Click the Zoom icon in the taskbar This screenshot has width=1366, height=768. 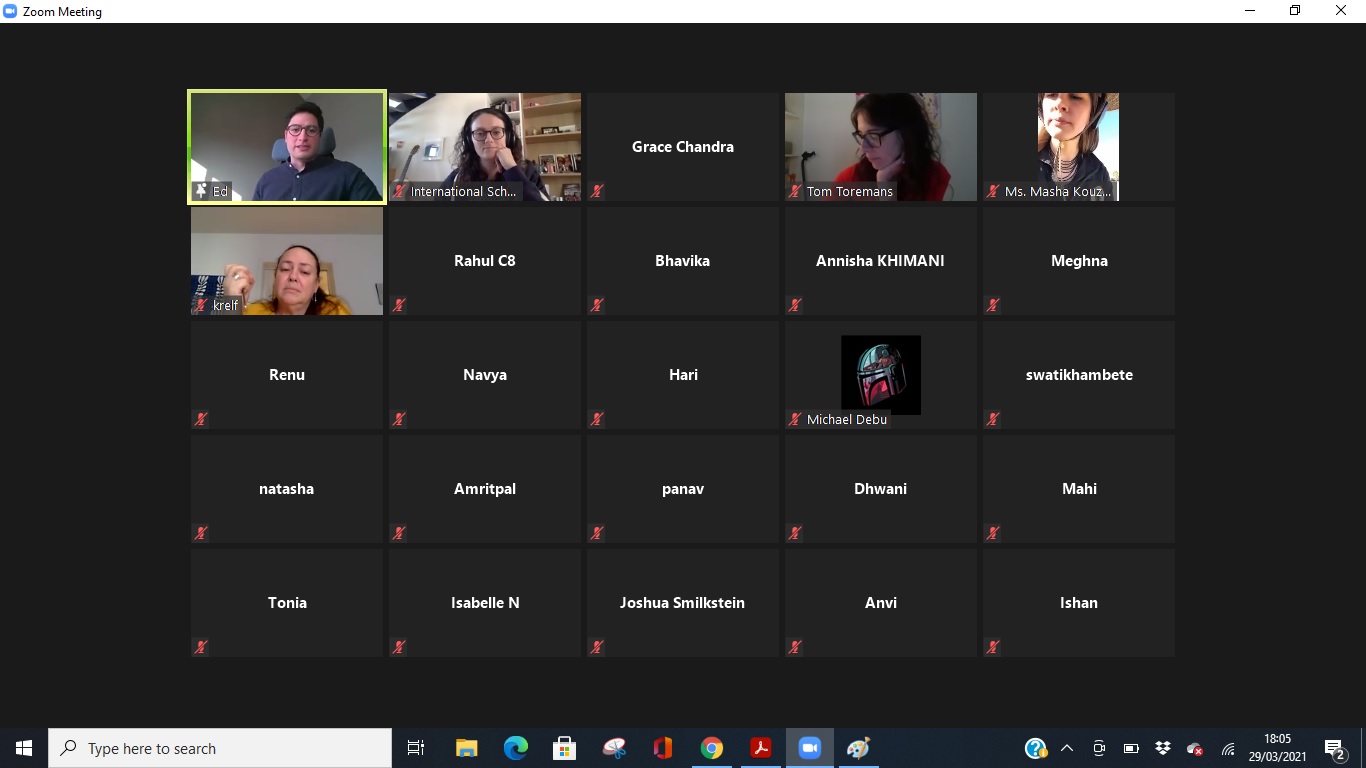click(809, 748)
